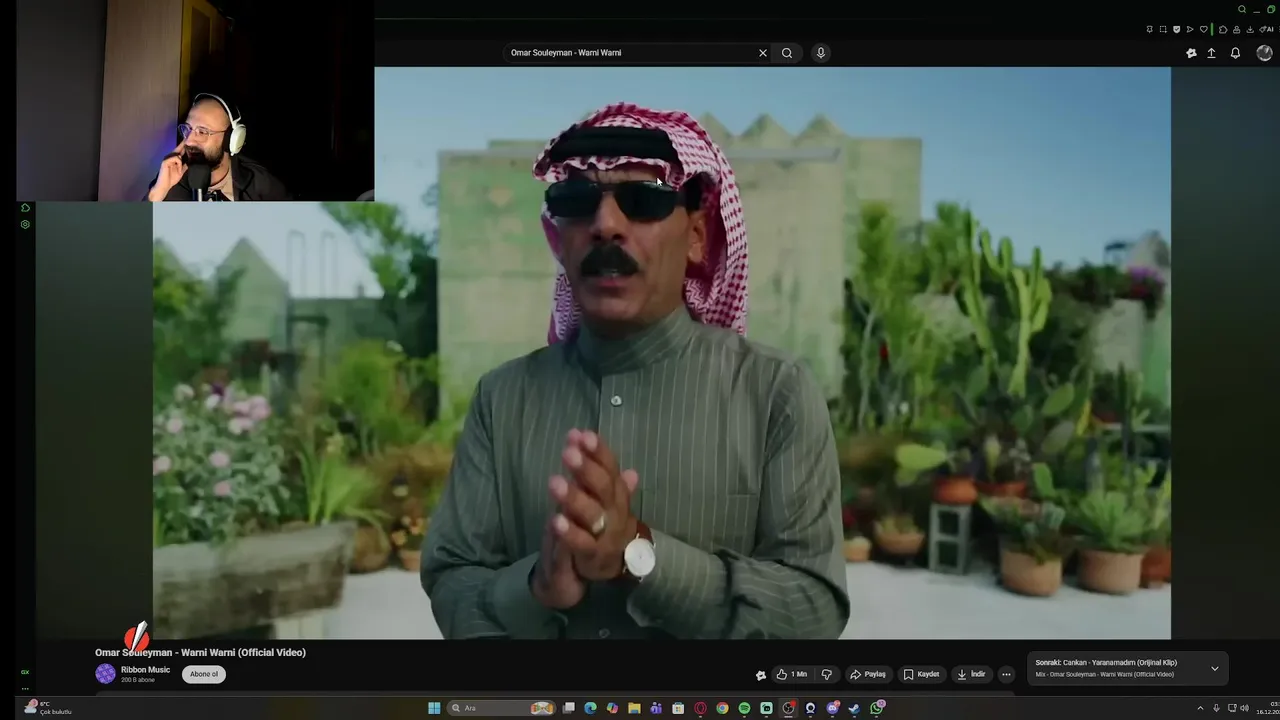1280x720 pixels.
Task: Open File Explorer from taskbar
Action: (x=634, y=708)
